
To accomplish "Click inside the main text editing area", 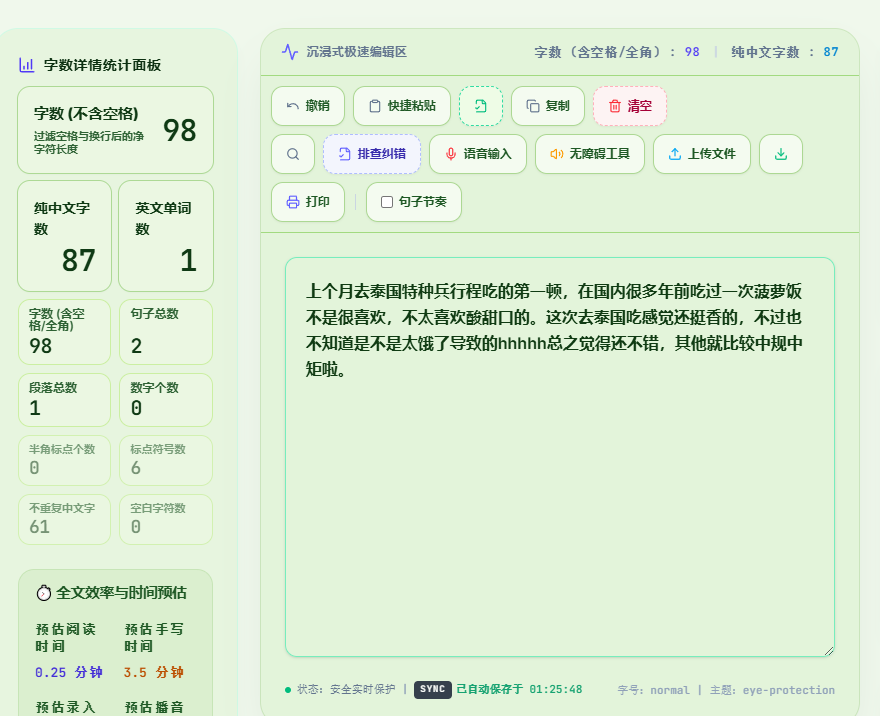I will (x=560, y=457).
